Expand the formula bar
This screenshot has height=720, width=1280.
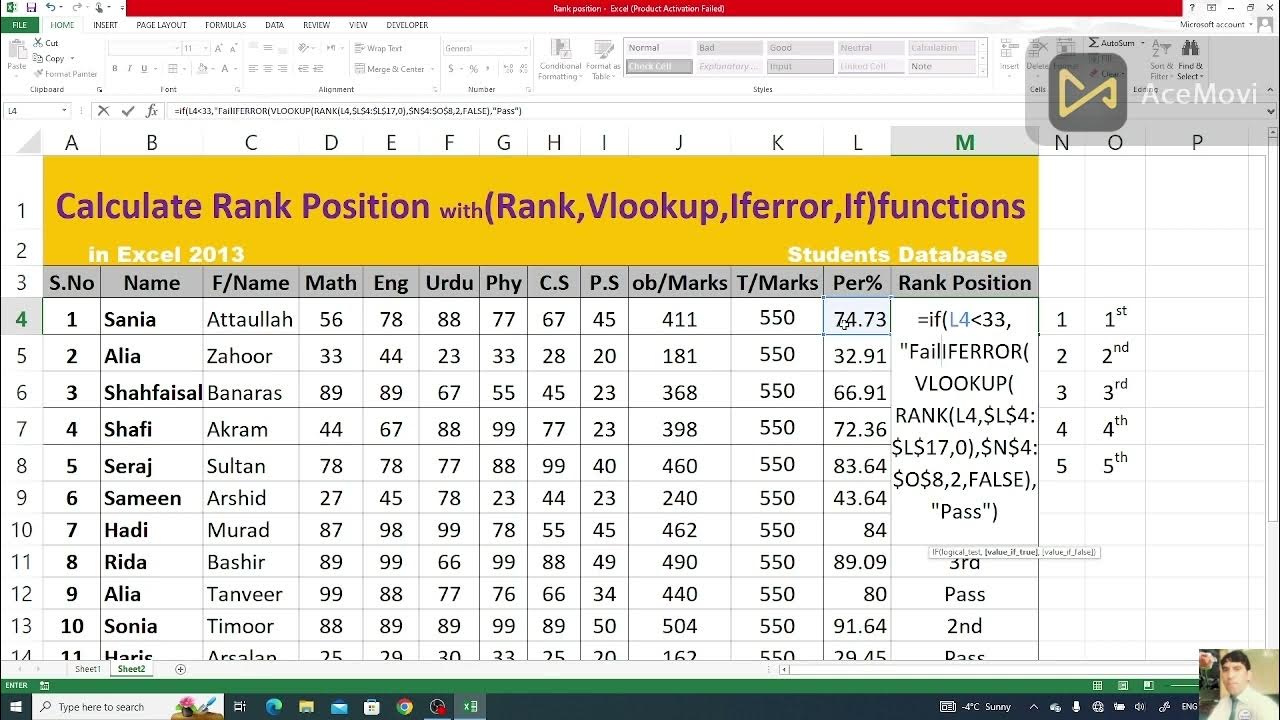tap(1271, 111)
